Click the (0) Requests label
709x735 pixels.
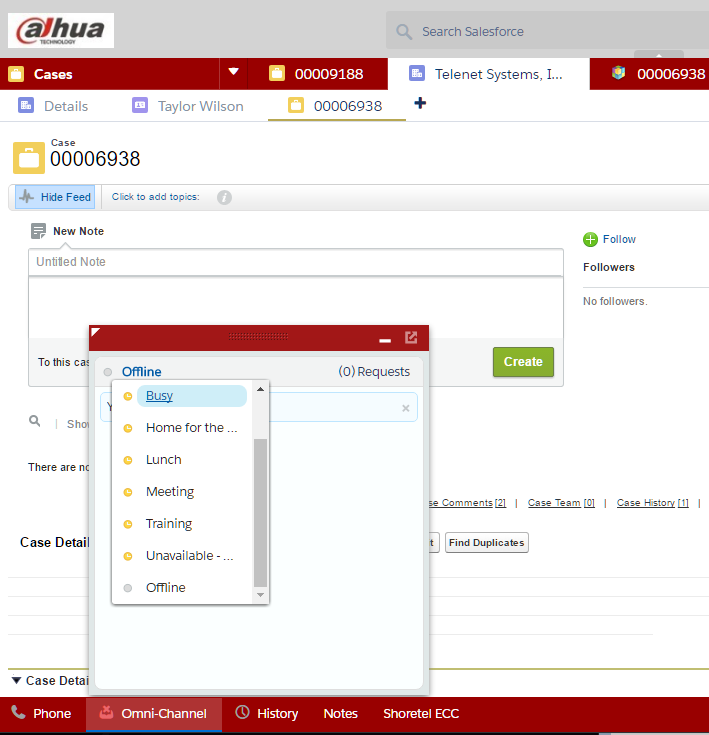click(x=374, y=372)
